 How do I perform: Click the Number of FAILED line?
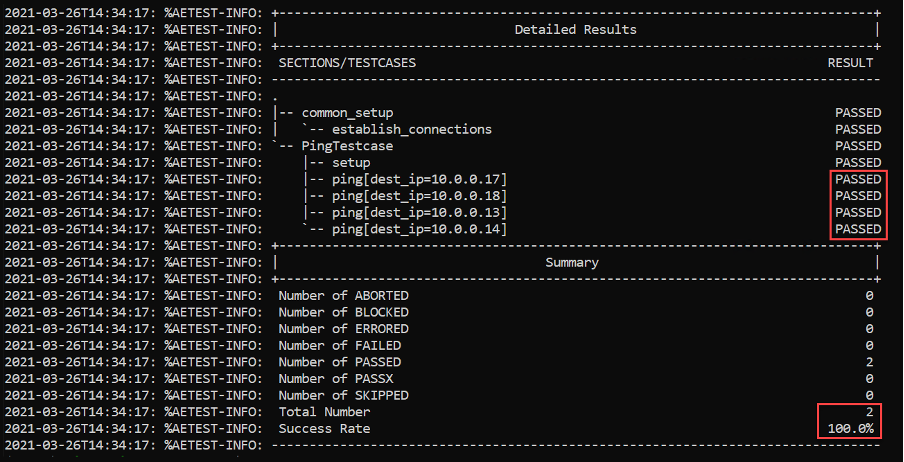[x=576, y=346]
